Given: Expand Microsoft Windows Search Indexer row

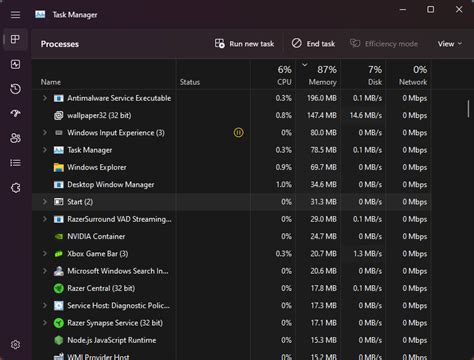Looking at the screenshot, I should tap(44, 271).
